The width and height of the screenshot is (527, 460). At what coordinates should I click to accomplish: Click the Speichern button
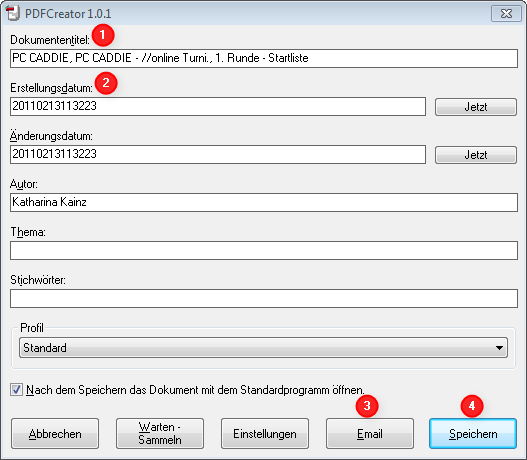click(473, 434)
